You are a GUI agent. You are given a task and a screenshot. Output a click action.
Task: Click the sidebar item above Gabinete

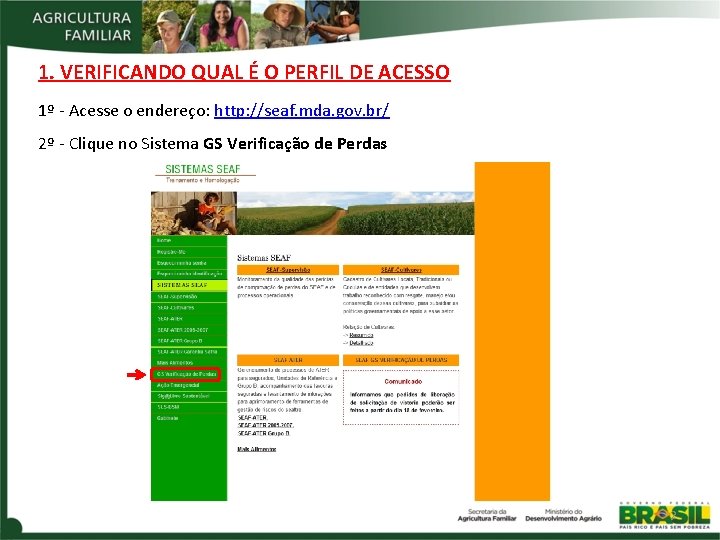pyautogui.click(x=168, y=407)
